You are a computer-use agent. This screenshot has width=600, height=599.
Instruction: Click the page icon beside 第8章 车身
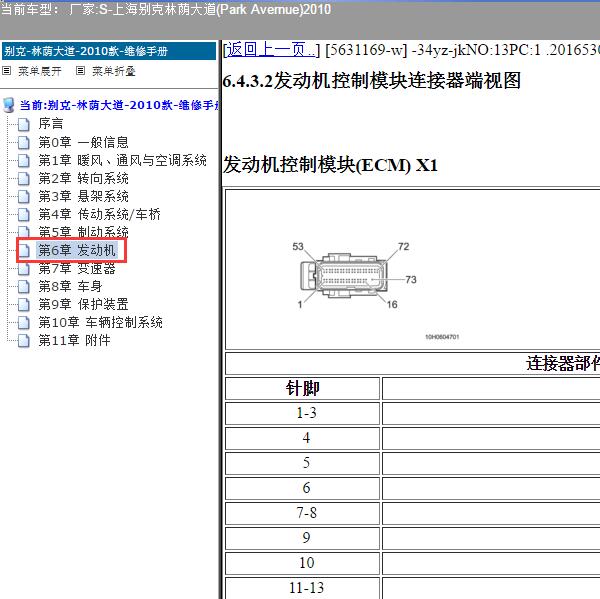click(24, 286)
